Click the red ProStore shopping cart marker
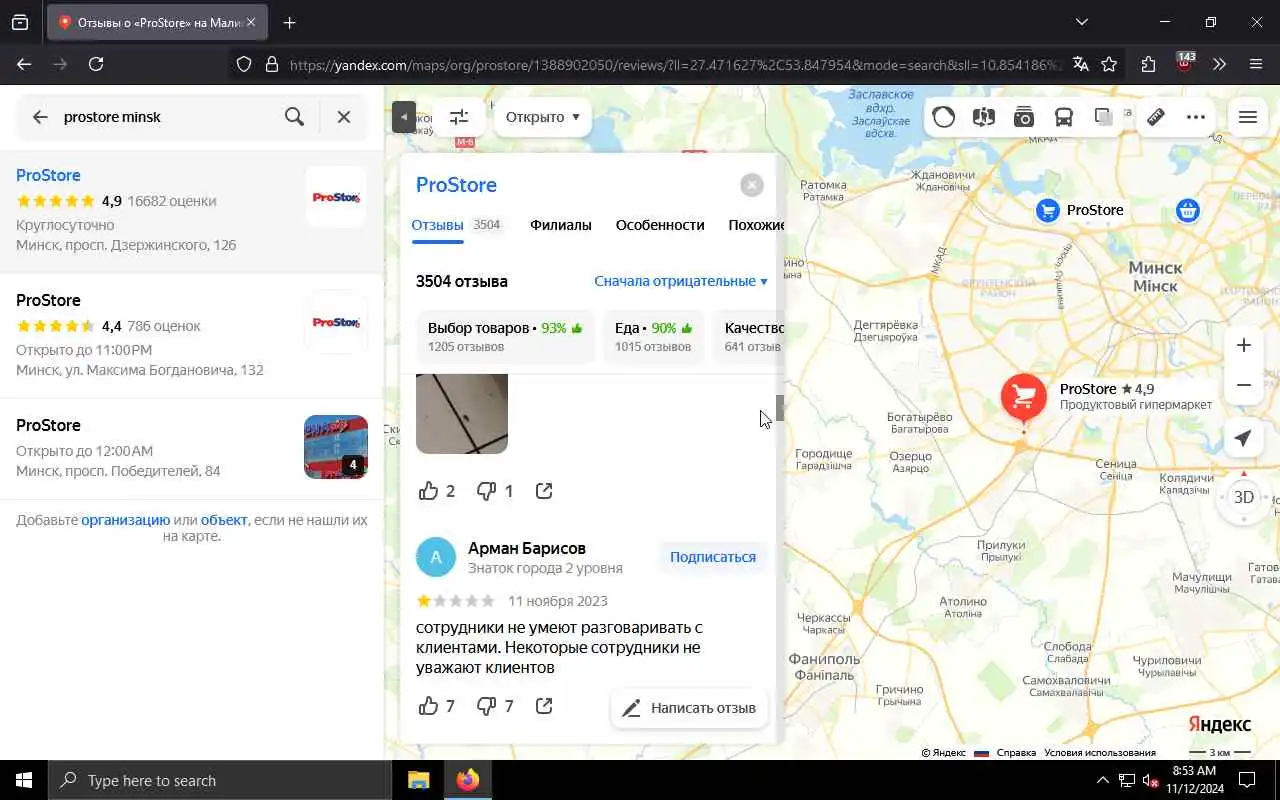Screen dimensions: 1280x800 click(x=1023, y=398)
